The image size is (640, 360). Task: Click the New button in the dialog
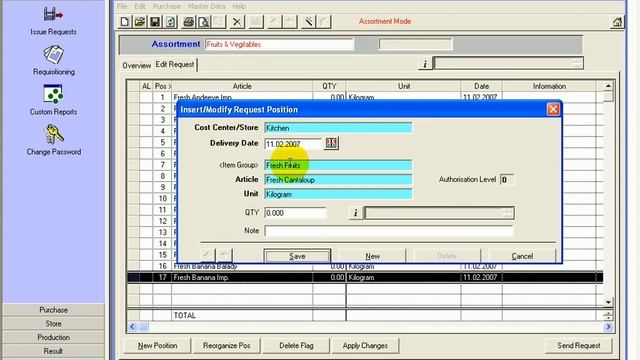coord(372,256)
